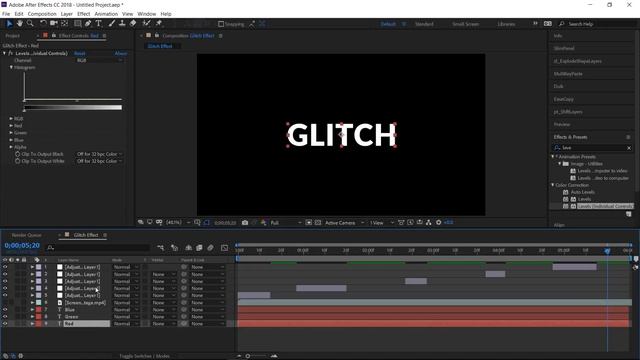
Task: Select the Pen tool
Action: (88, 24)
